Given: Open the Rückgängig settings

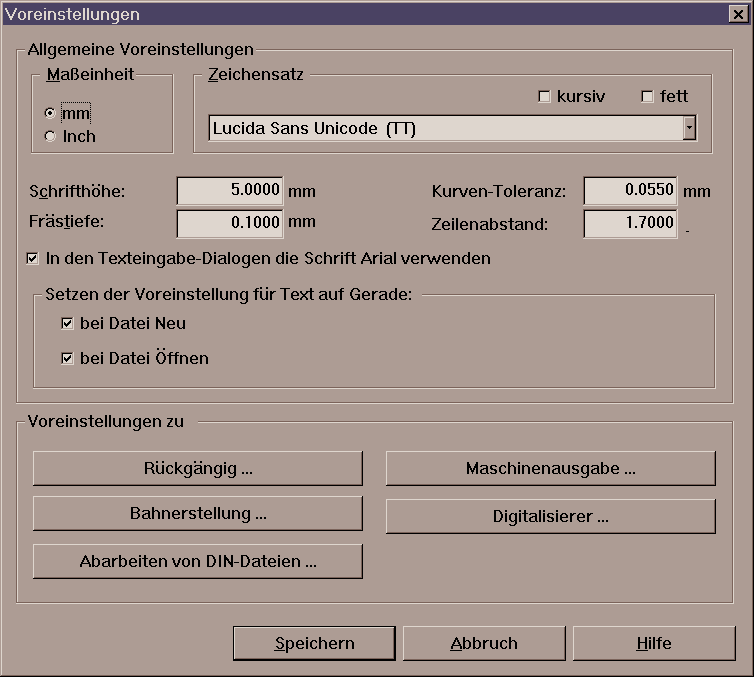Looking at the screenshot, I should pyautogui.click(x=197, y=468).
